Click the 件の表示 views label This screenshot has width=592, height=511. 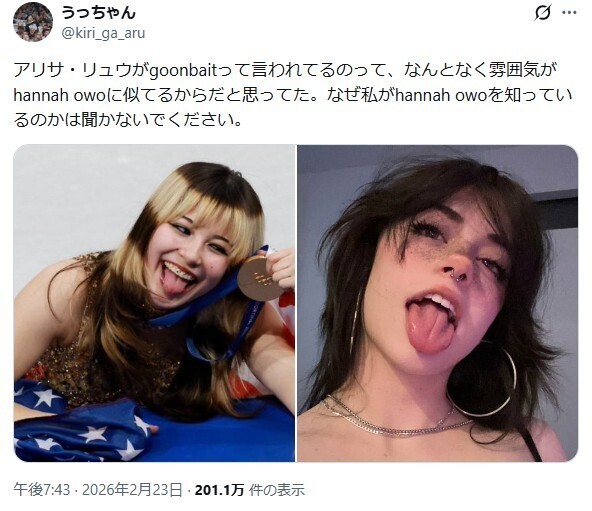[276, 490]
